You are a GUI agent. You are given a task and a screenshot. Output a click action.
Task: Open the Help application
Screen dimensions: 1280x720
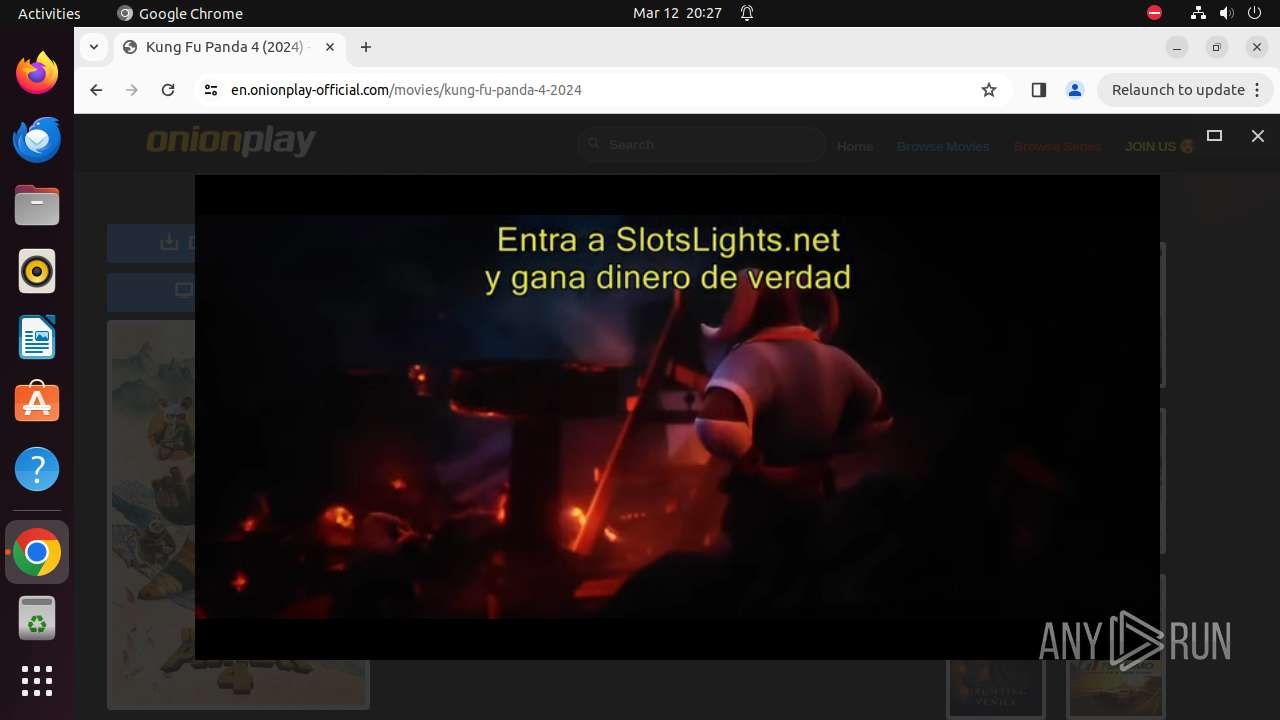tap(37, 469)
